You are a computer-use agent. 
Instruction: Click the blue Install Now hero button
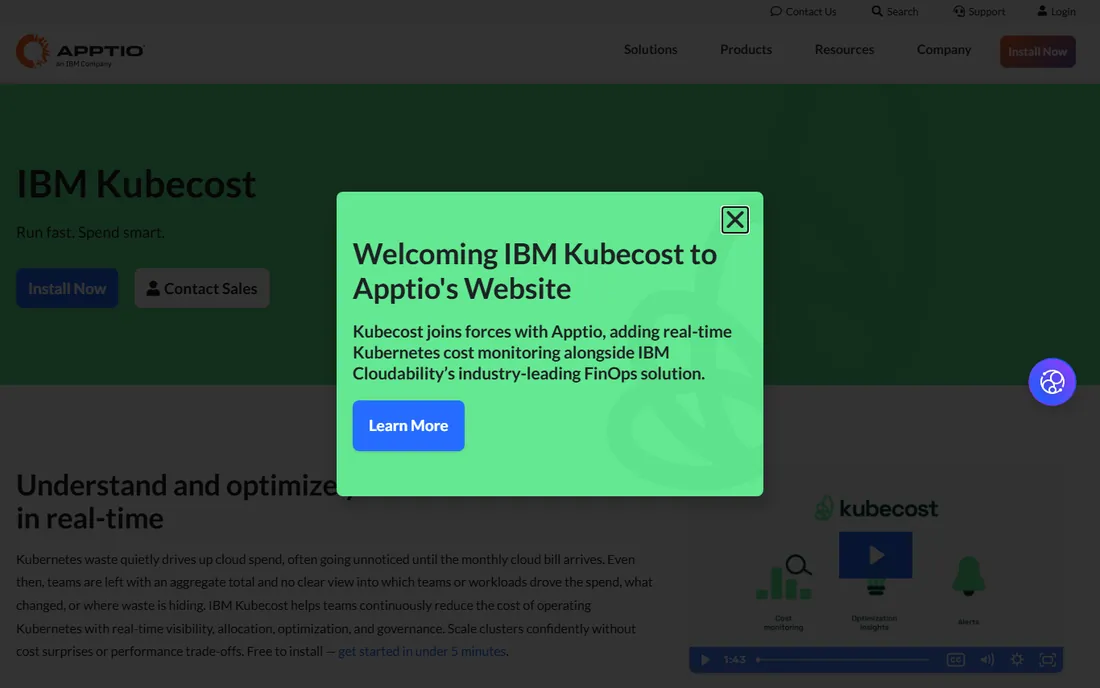coord(67,288)
